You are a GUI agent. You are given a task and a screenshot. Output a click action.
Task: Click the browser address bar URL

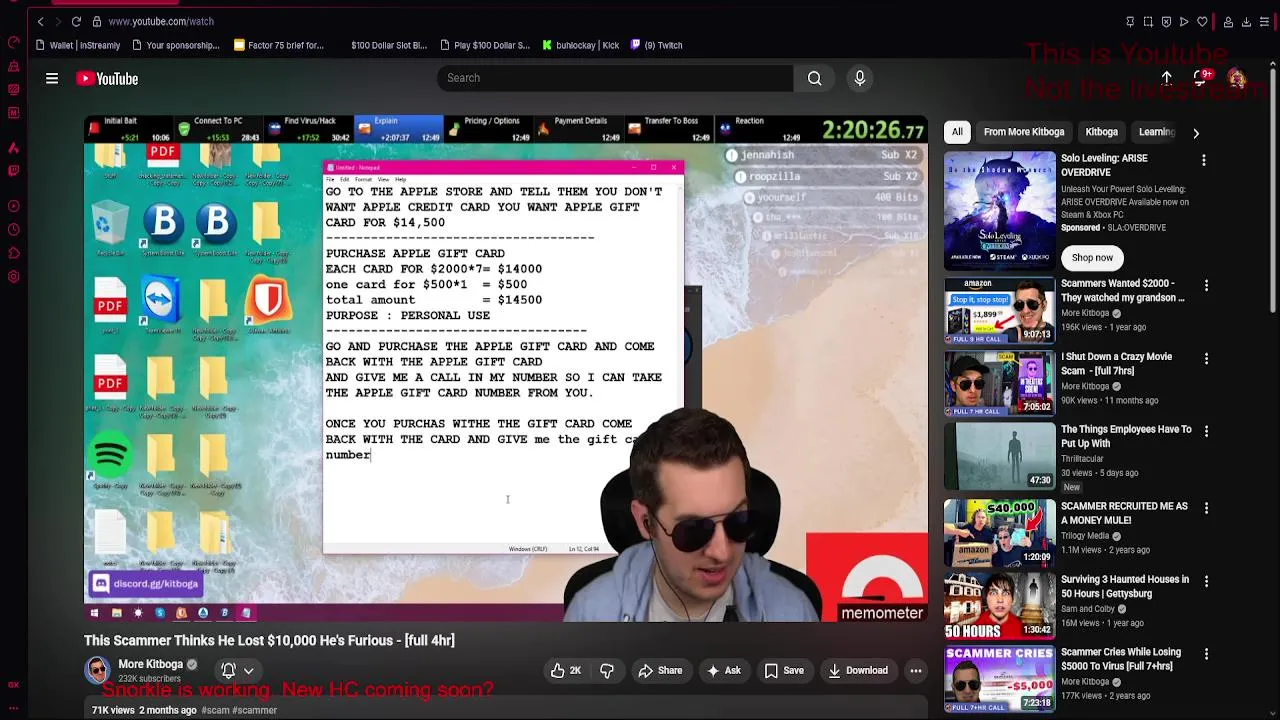click(161, 21)
